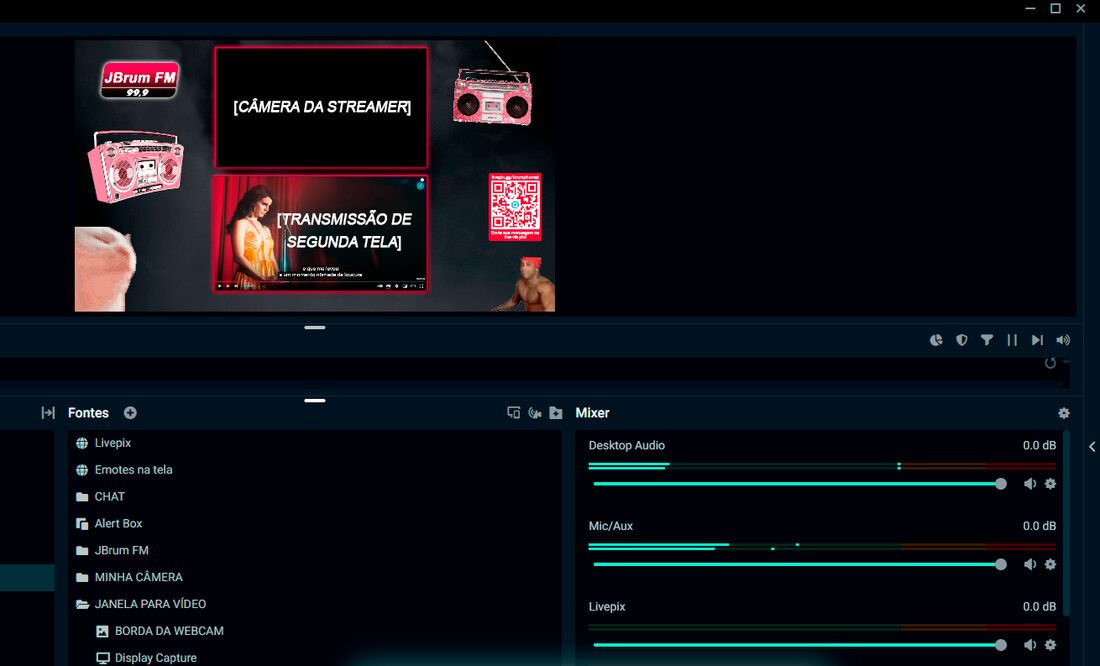Viewport: 1100px width, 666px height.
Task: Click the skip-to-next icon below the preview
Action: pos(1037,340)
